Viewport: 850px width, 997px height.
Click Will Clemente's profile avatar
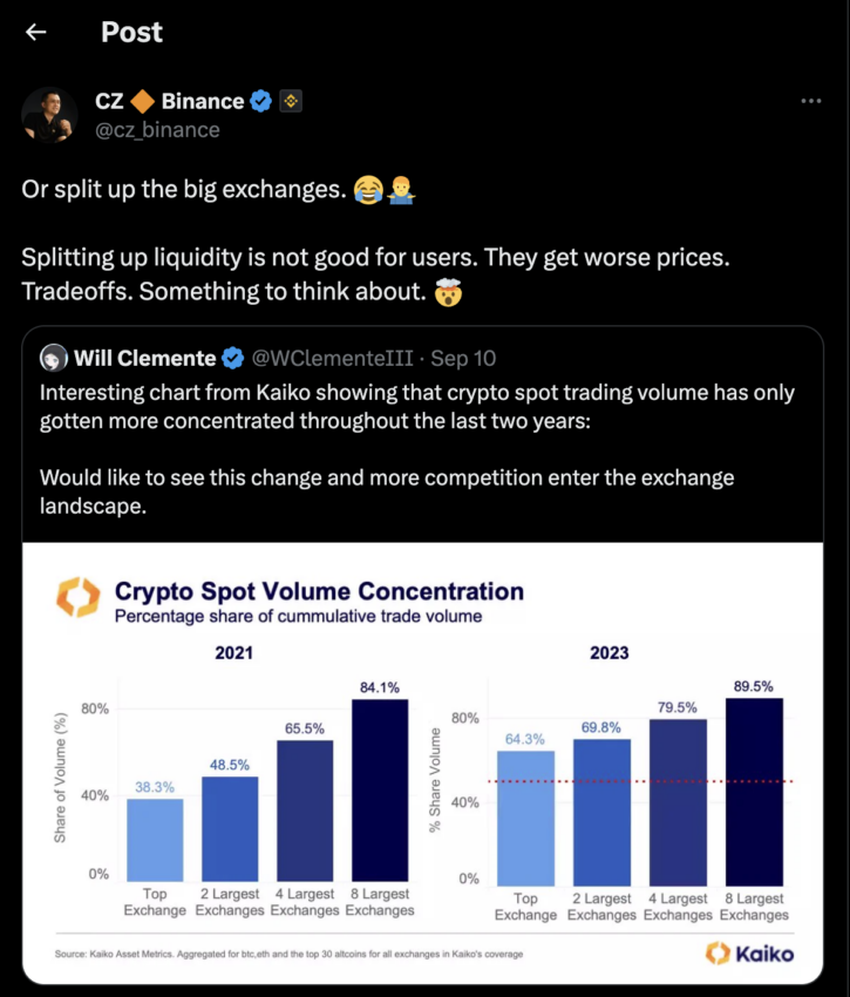(53, 357)
